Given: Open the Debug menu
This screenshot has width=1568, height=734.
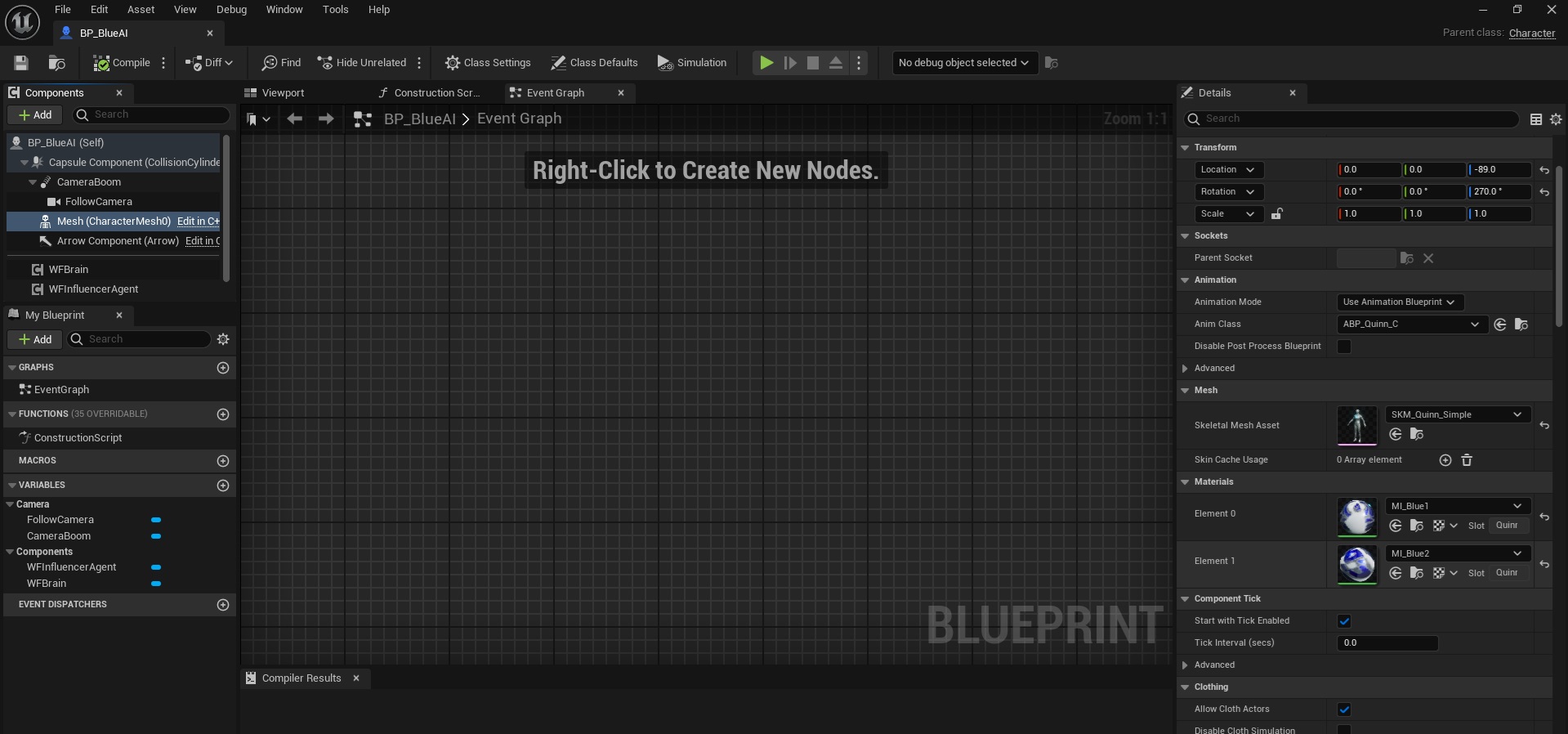Looking at the screenshot, I should [x=231, y=10].
